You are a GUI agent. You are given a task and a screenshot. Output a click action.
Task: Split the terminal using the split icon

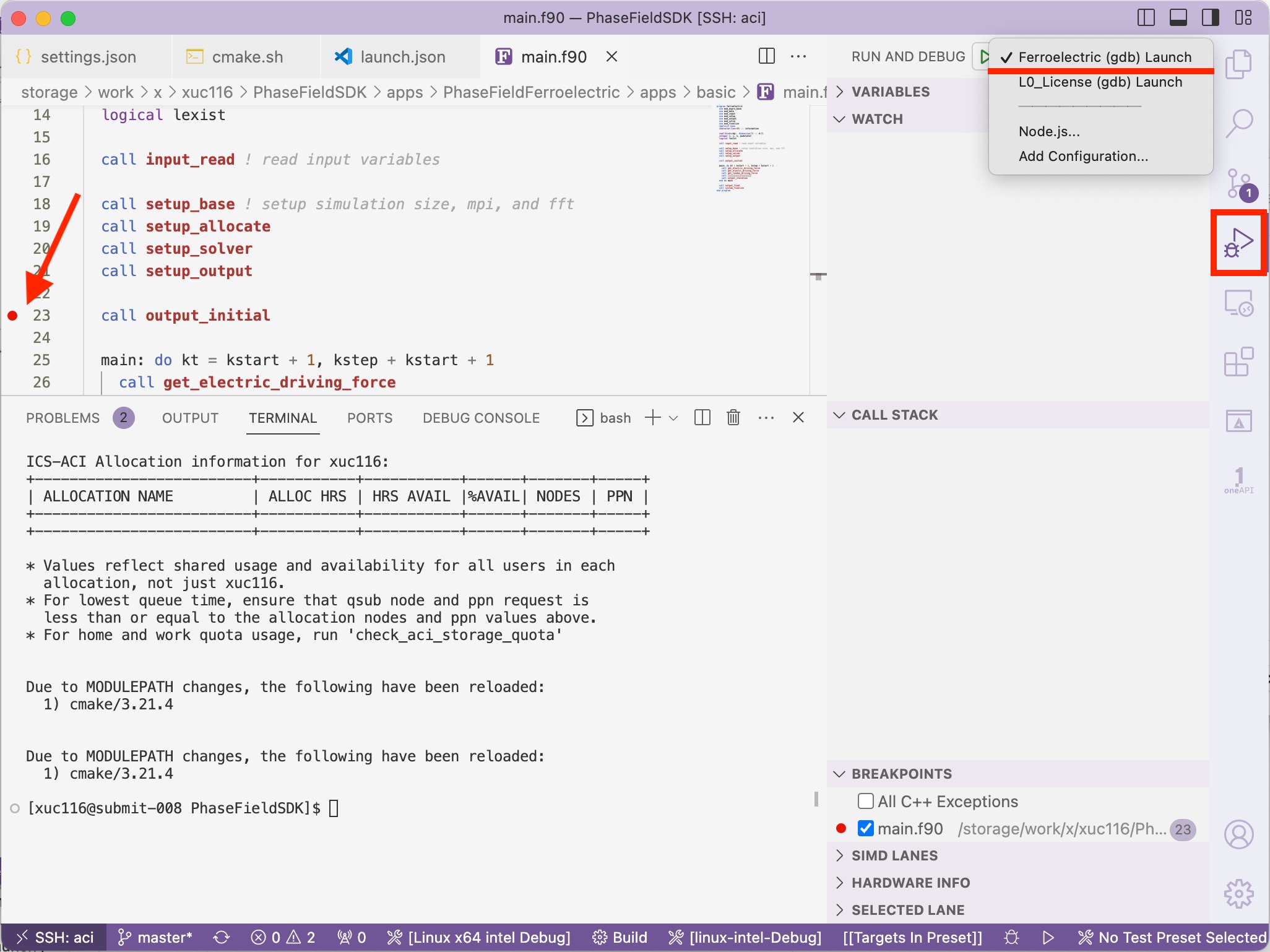[702, 417]
